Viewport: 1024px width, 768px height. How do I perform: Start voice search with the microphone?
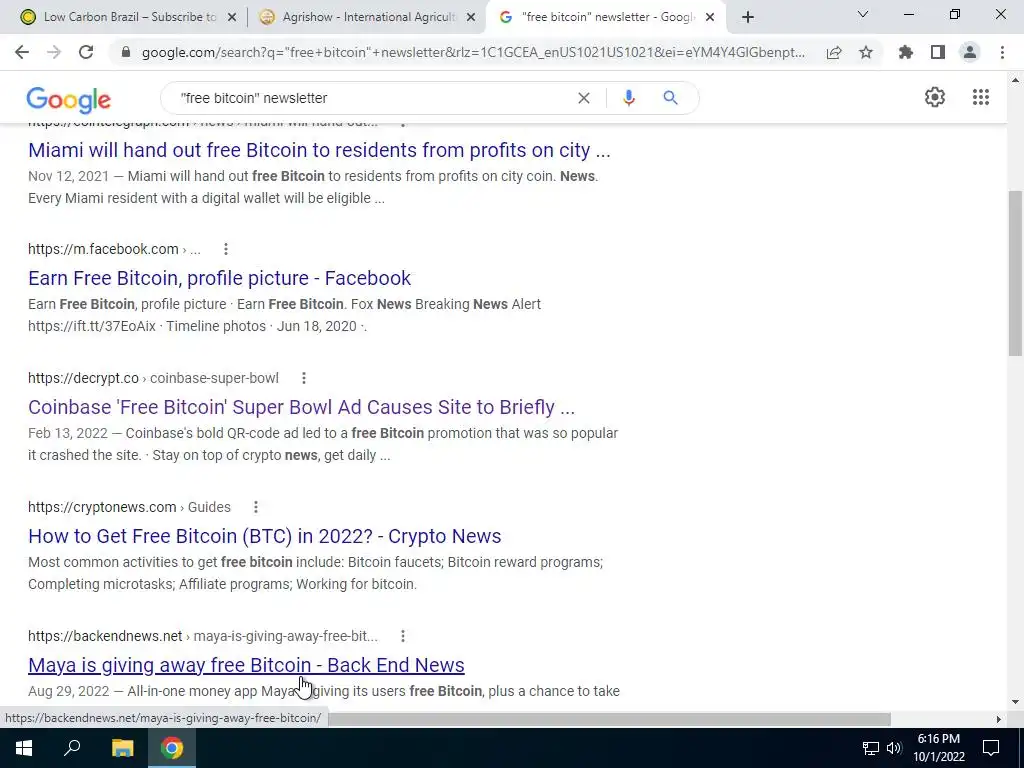[629, 98]
